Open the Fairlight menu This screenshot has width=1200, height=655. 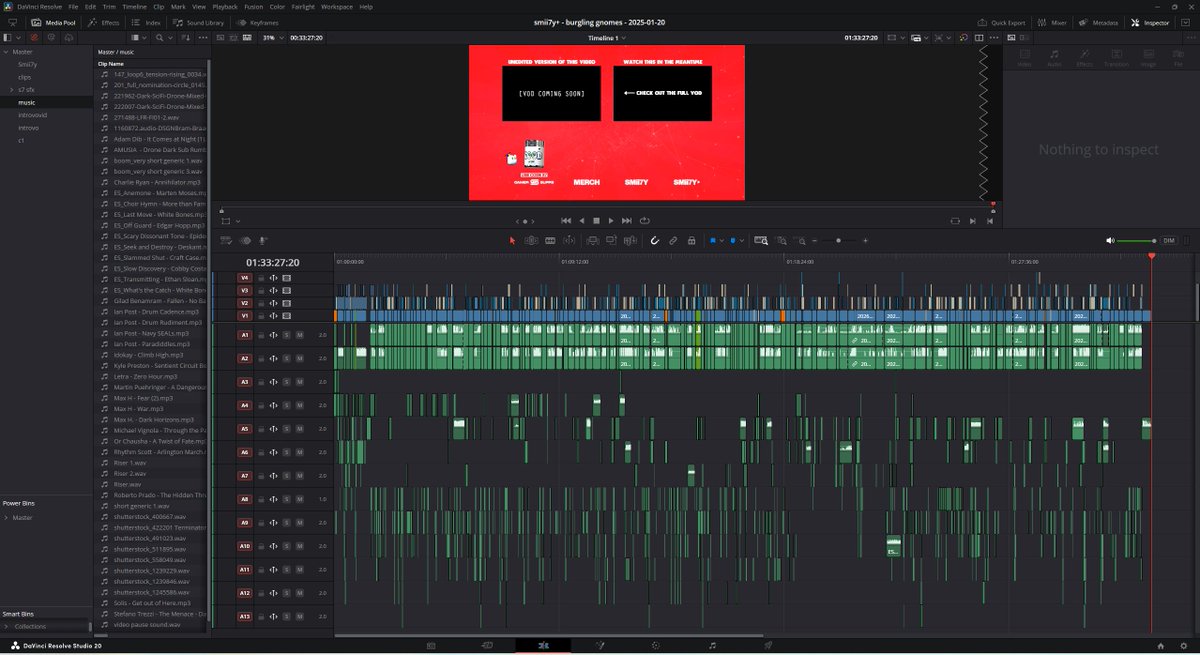point(303,6)
